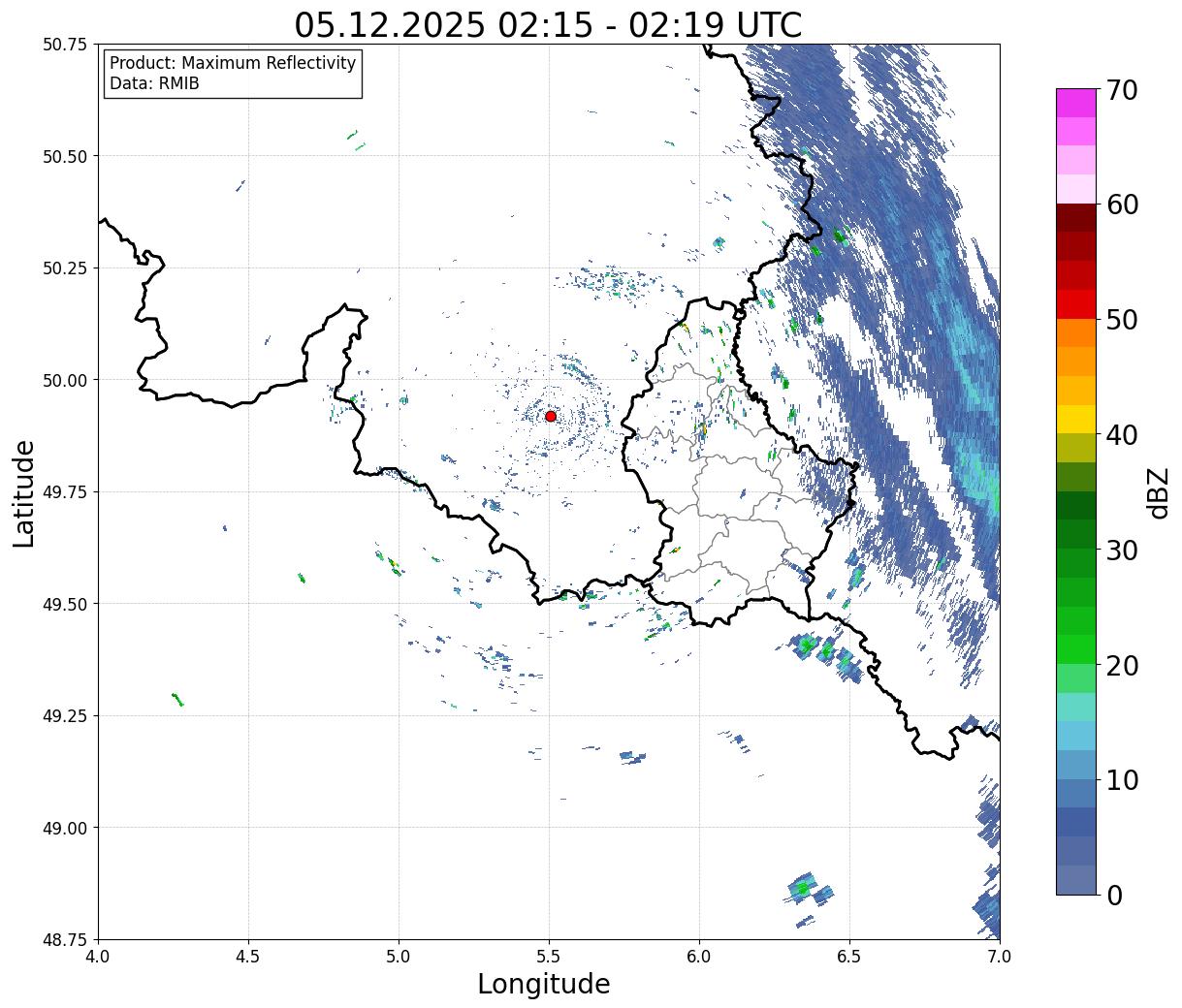The image size is (1182, 1008).
Task: Click the latitude tick label 49.75
Action: tap(65, 492)
